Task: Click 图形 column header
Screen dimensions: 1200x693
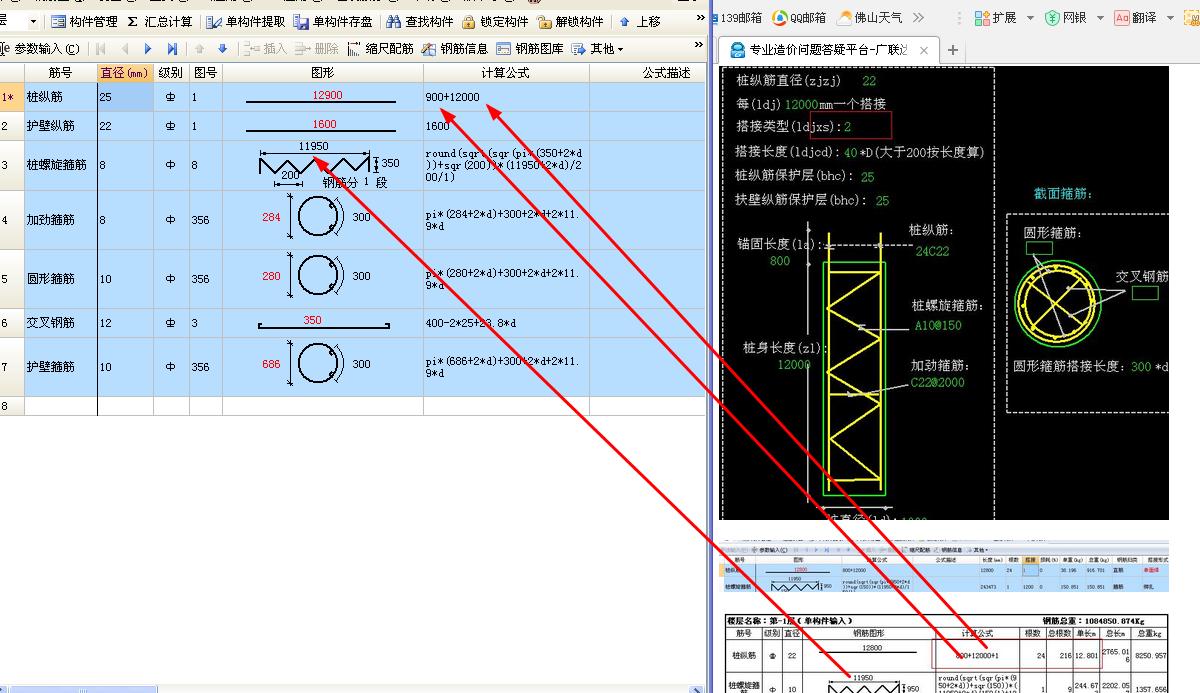Action: click(322, 73)
